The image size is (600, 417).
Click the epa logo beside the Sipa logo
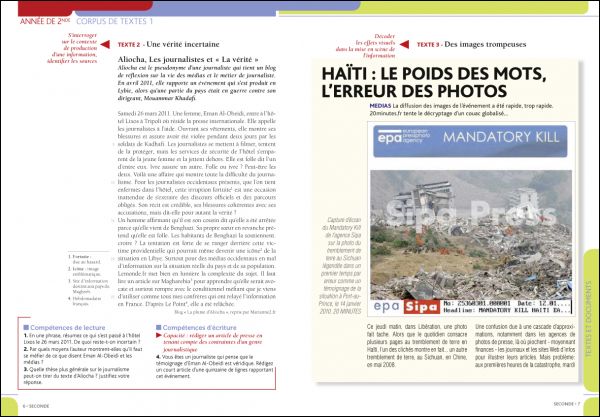[x=386, y=307]
